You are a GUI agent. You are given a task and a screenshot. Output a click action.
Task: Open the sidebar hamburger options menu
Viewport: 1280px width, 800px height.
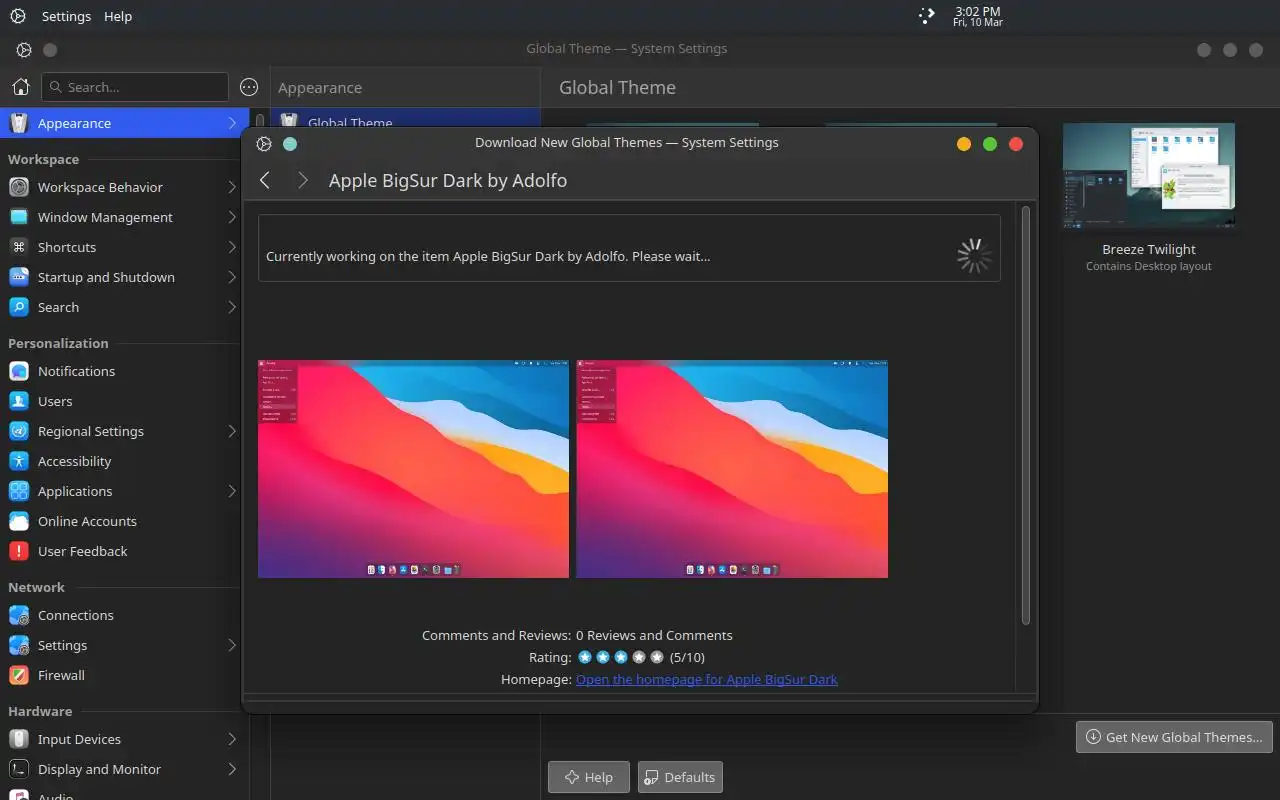249,87
